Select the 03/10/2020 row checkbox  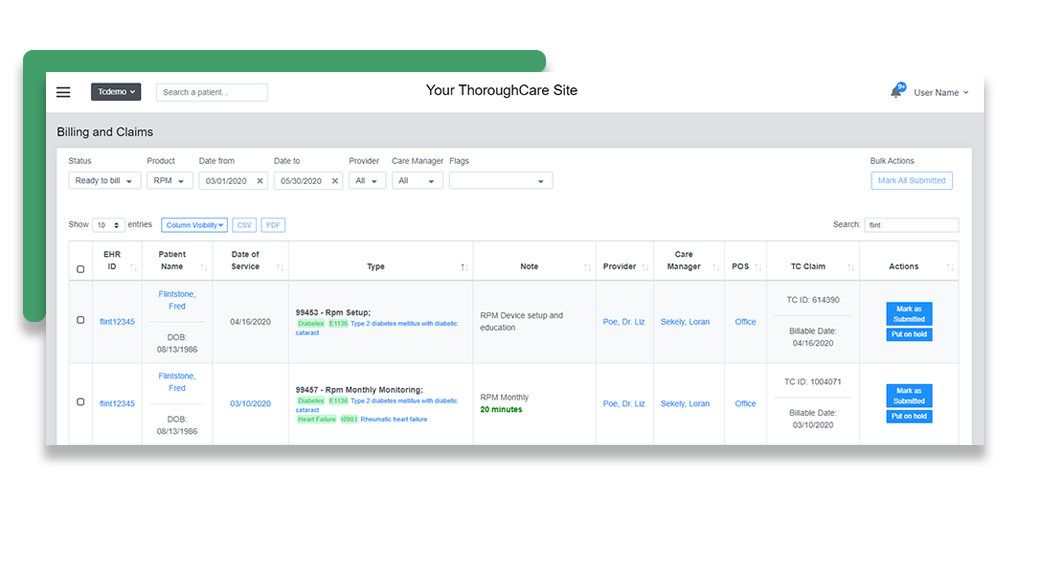(81, 402)
